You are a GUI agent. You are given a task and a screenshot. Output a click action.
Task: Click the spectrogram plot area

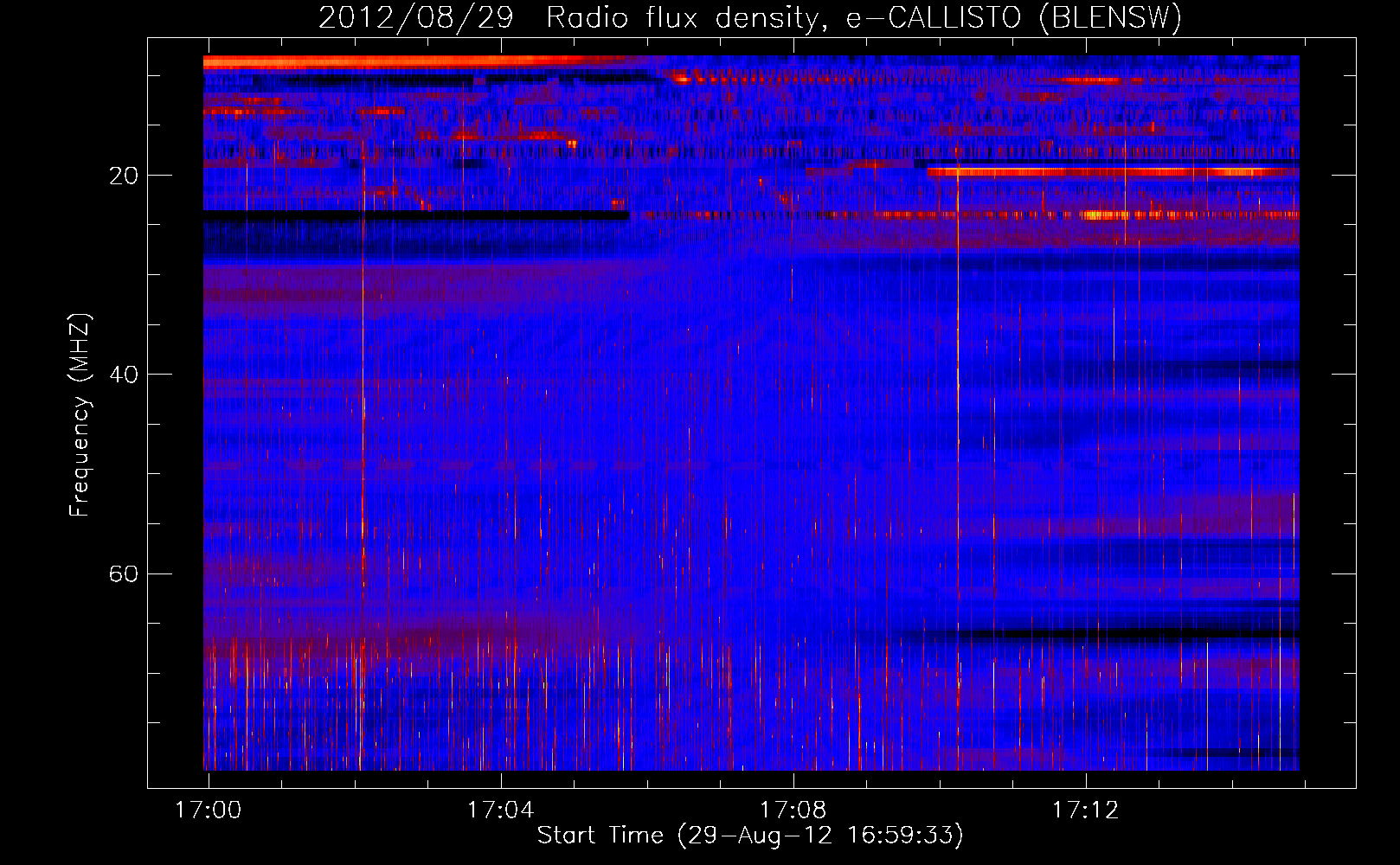tap(751, 413)
